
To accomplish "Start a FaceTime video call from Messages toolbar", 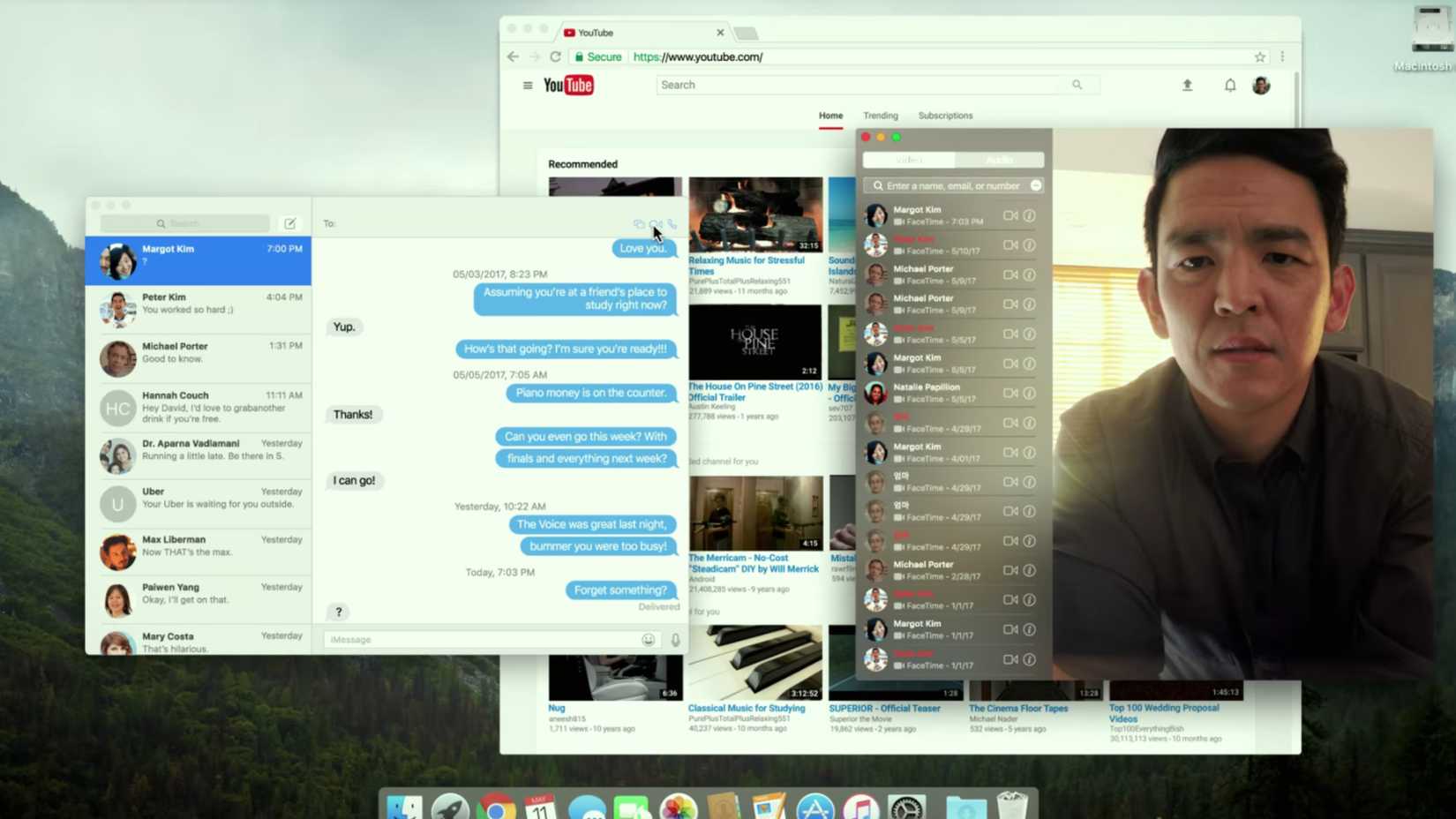I will coord(655,224).
